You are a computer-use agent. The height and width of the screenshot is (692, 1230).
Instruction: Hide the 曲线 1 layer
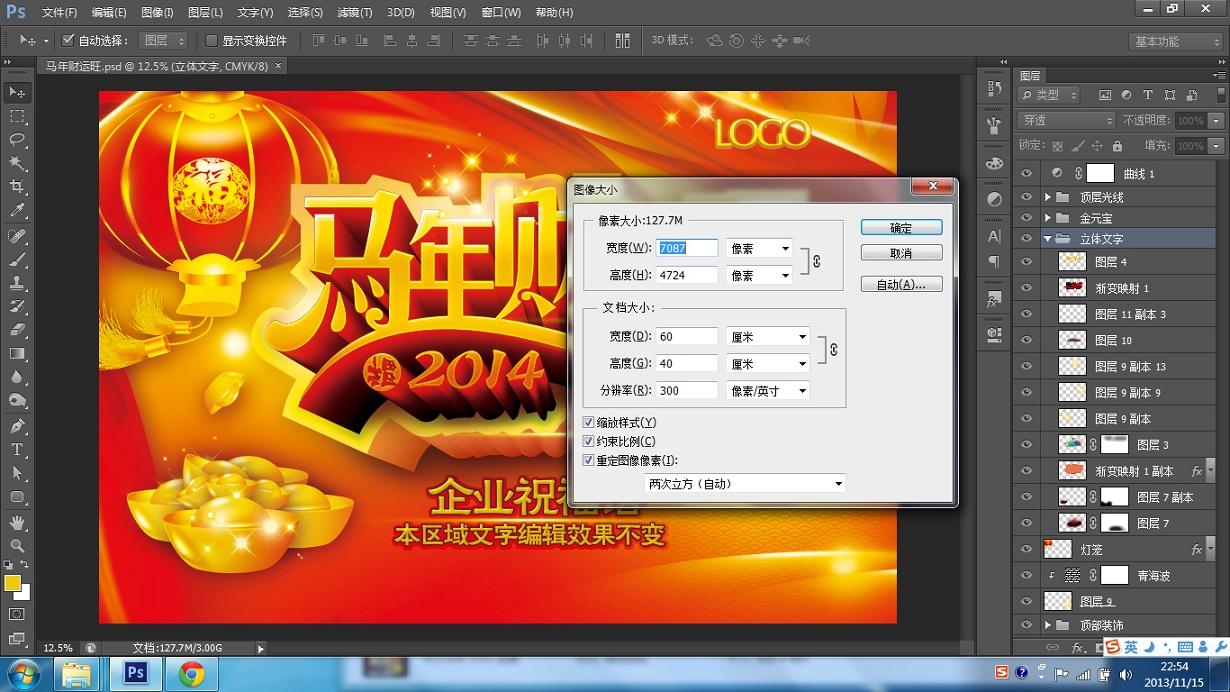click(x=1026, y=173)
